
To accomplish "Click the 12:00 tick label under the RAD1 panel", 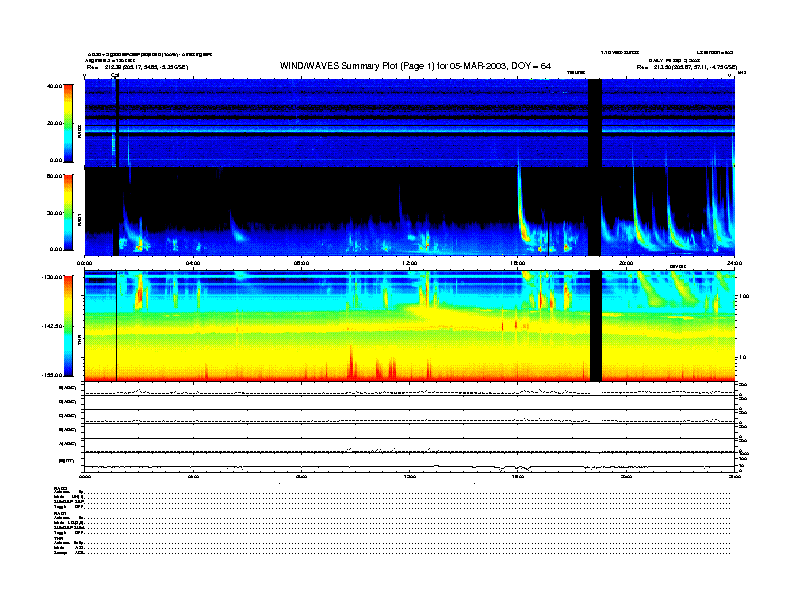I will pyautogui.click(x=410, y=263).
